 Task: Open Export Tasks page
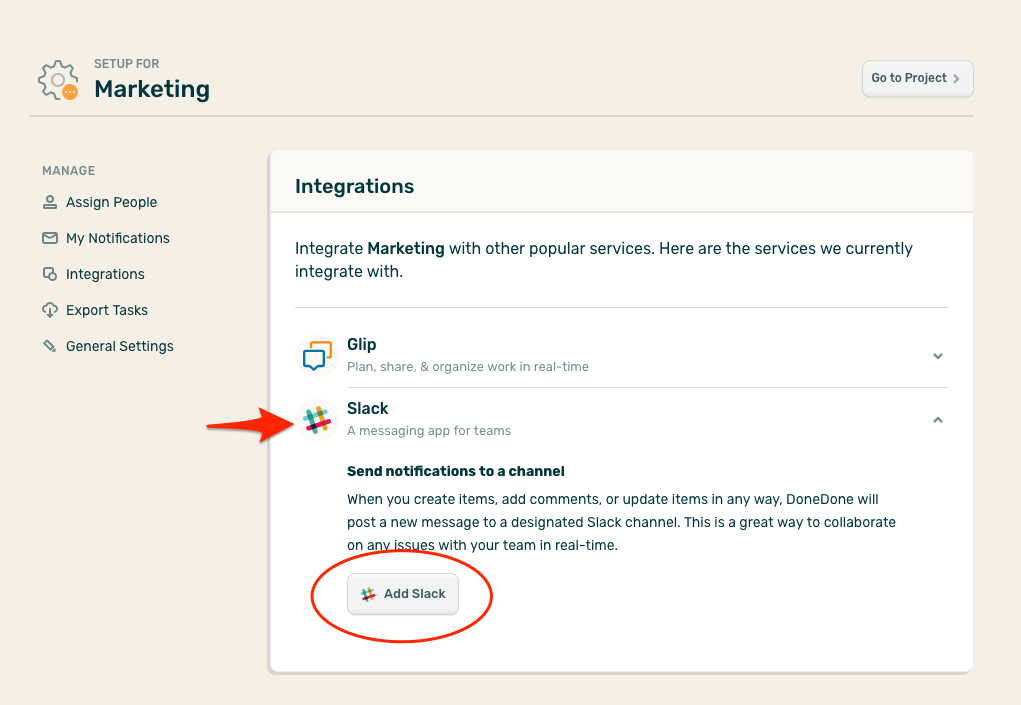[107, 310]
